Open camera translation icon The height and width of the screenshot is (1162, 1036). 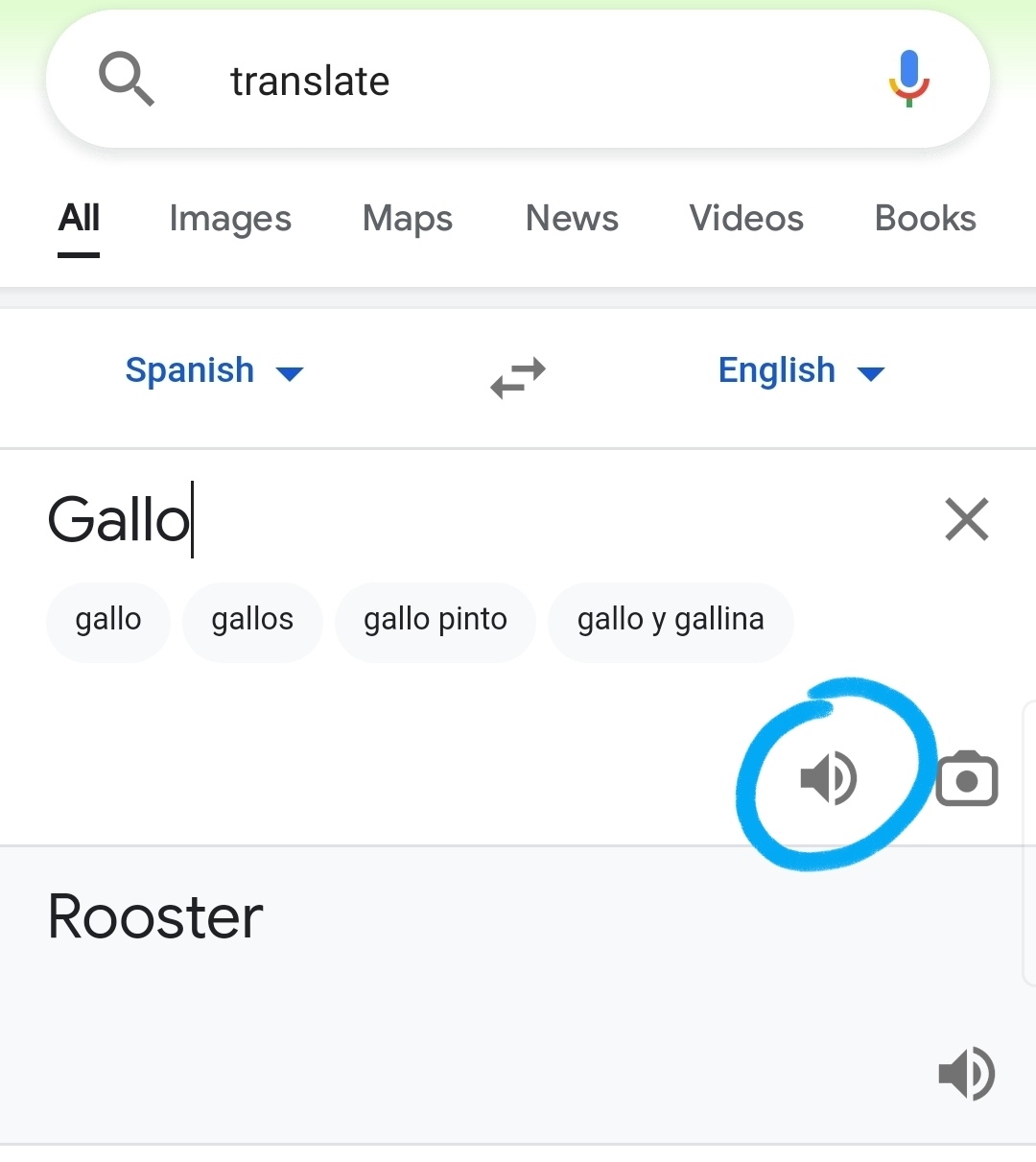pyautogui.click(x=967, y=778)
